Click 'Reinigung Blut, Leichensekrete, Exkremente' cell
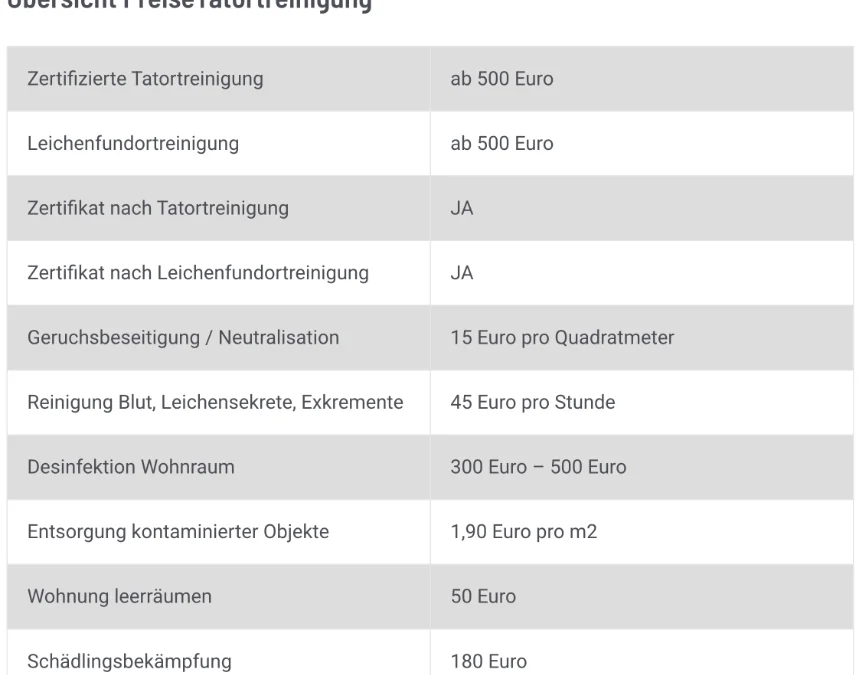Screen dimensions: 859x675 [x=215, y=403]
